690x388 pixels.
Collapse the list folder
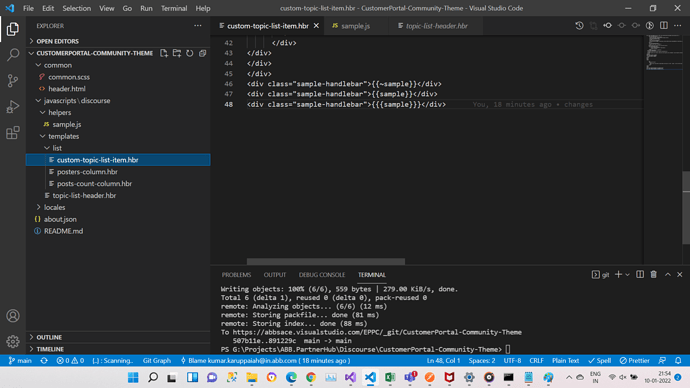click(47, 148)
